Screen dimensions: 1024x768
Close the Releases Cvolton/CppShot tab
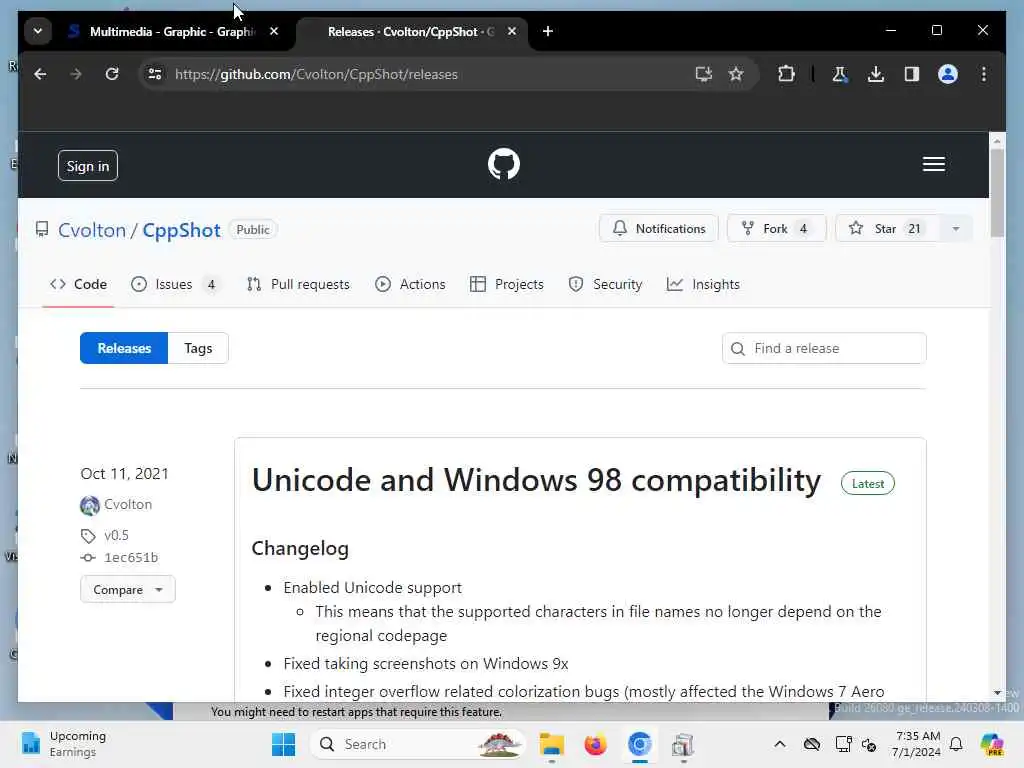[x=512, y=31]
